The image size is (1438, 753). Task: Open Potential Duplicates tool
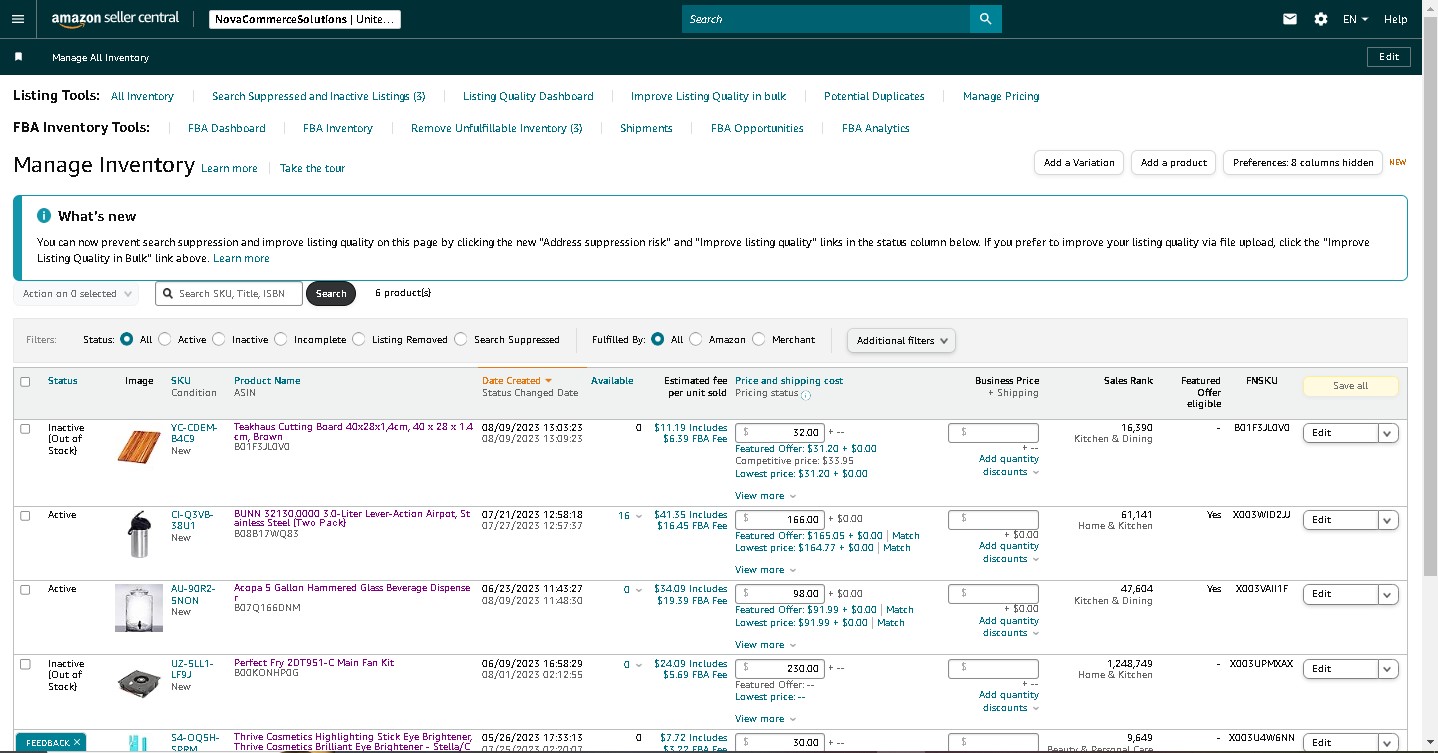(x=874, y=96)
